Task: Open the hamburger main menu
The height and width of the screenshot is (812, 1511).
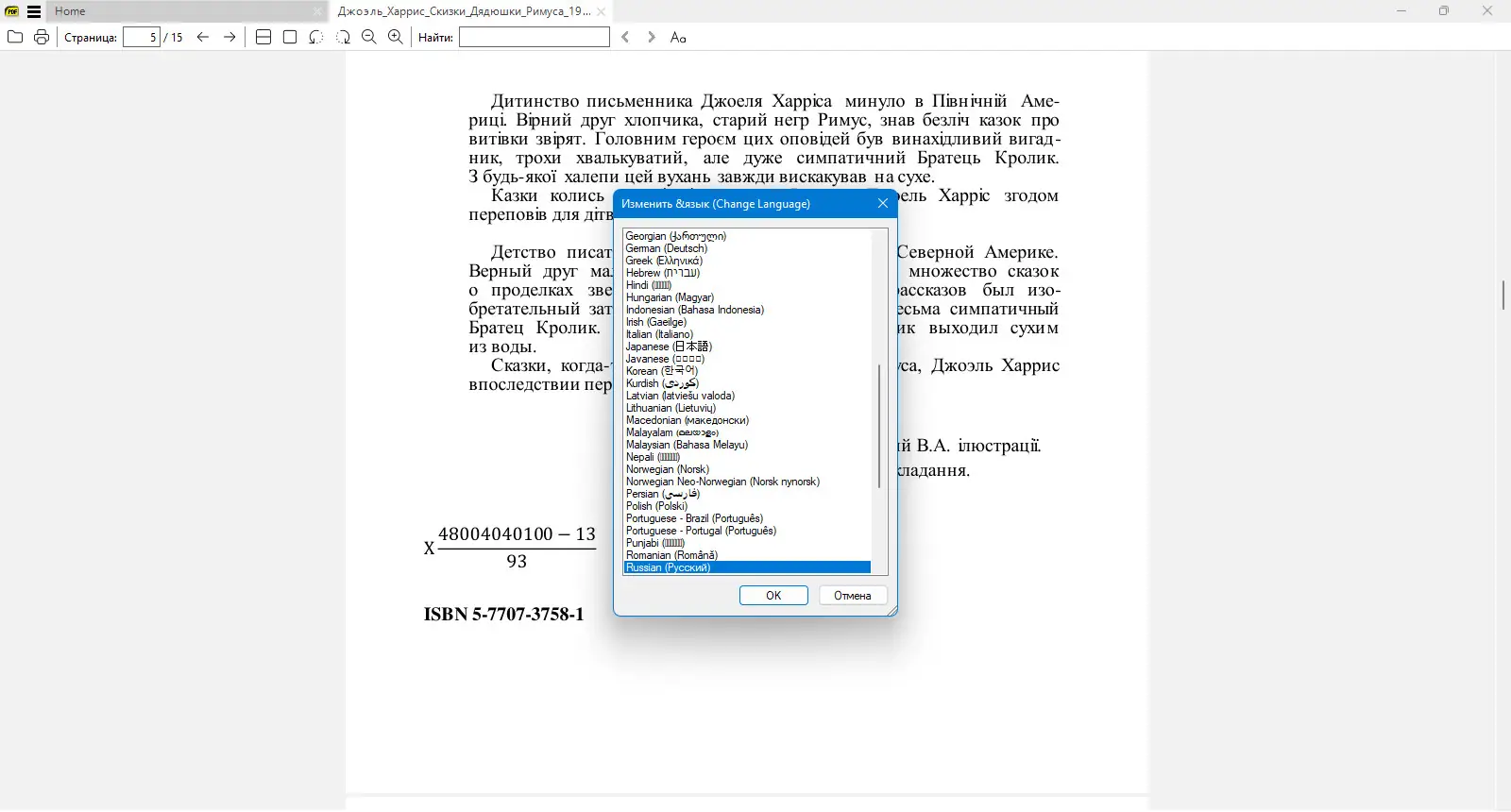Action: pos(34,11)
